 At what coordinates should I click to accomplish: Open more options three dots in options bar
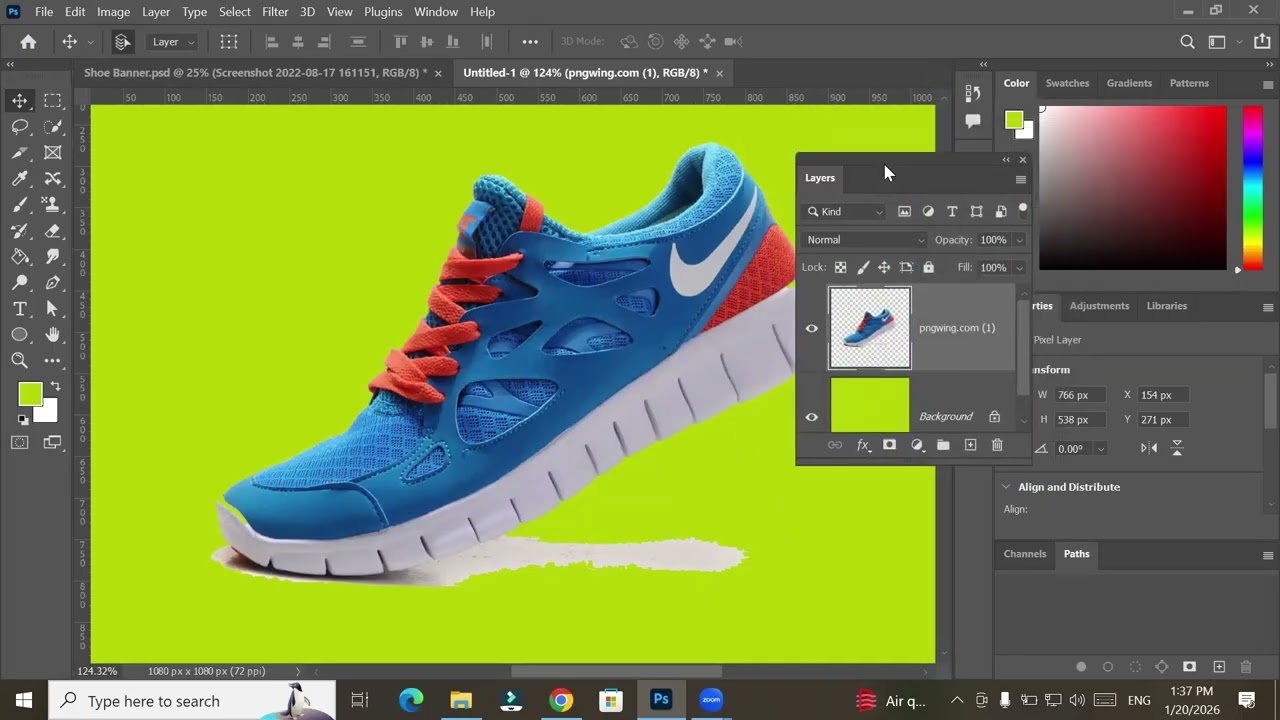[x=530, y=42]
